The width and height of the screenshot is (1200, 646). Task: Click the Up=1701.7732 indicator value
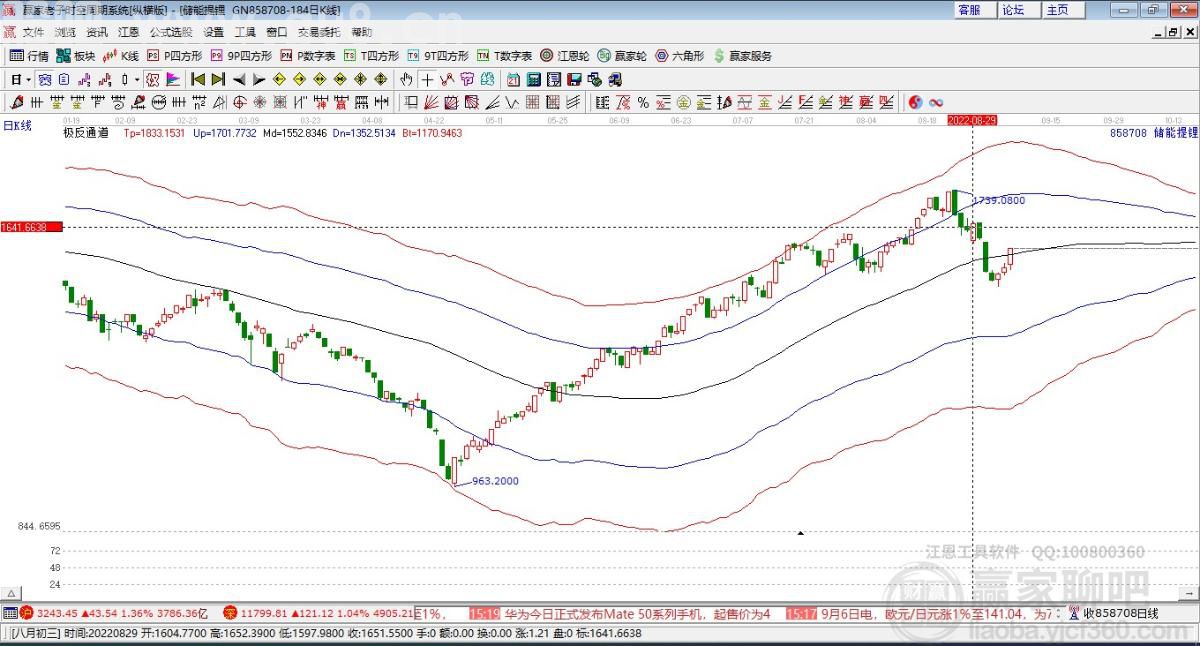coord(224,132)
